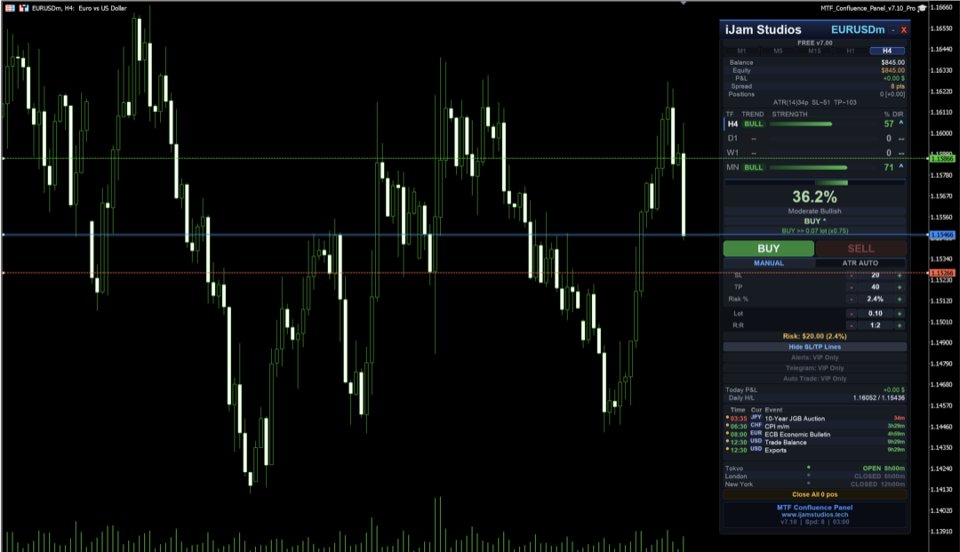Click the expert advisor hat icon
Image resolution: width=960 pixels, height=552 pixels.
click(x=922, y=8)
